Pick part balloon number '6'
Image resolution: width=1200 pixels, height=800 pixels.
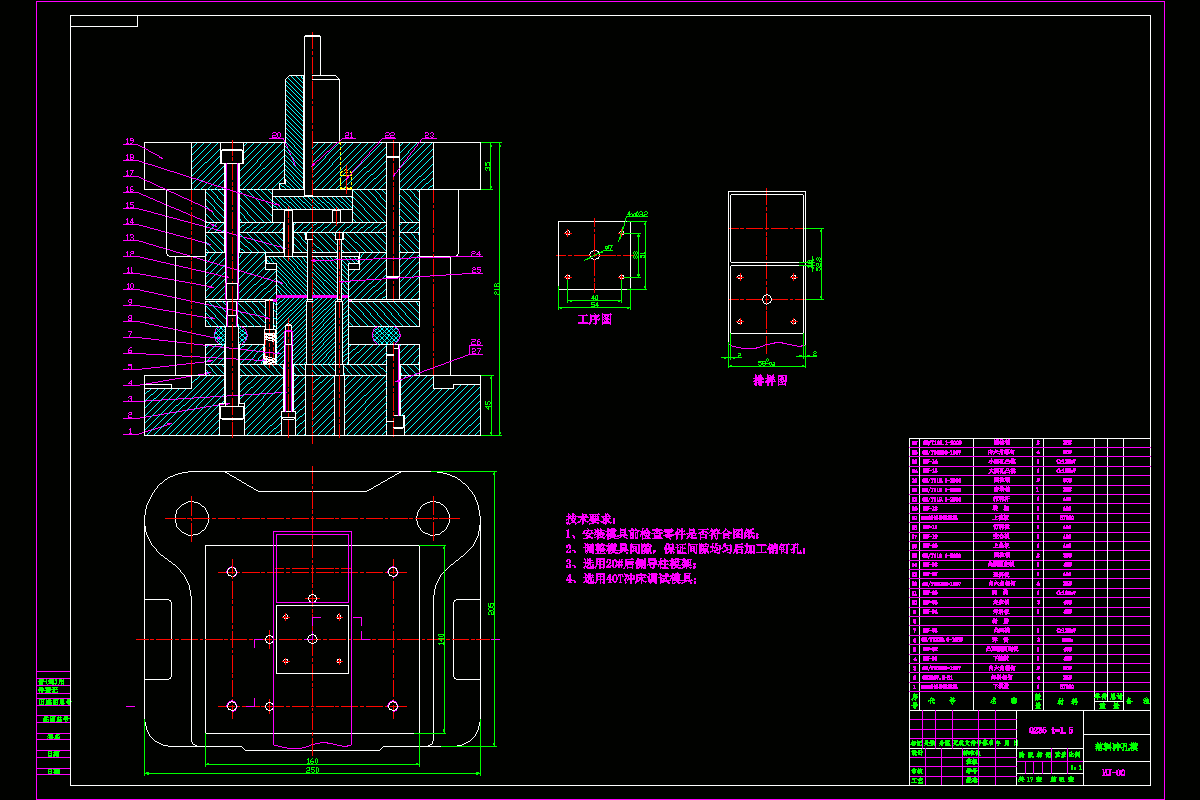(130, 351)
